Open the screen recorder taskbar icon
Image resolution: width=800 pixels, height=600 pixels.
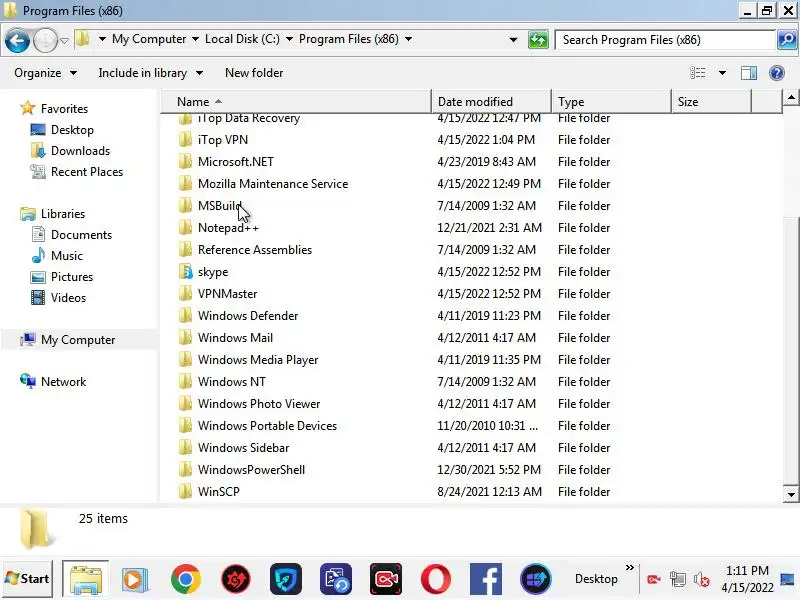pyautogui.click(x=386, y=579)
